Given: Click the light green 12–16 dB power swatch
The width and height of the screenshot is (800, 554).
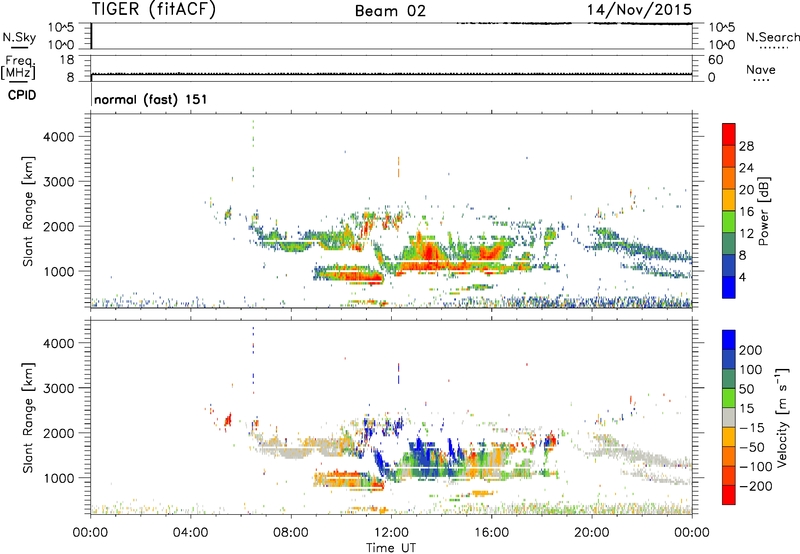Looking at the screenshot, I should [x=729, y=222].
